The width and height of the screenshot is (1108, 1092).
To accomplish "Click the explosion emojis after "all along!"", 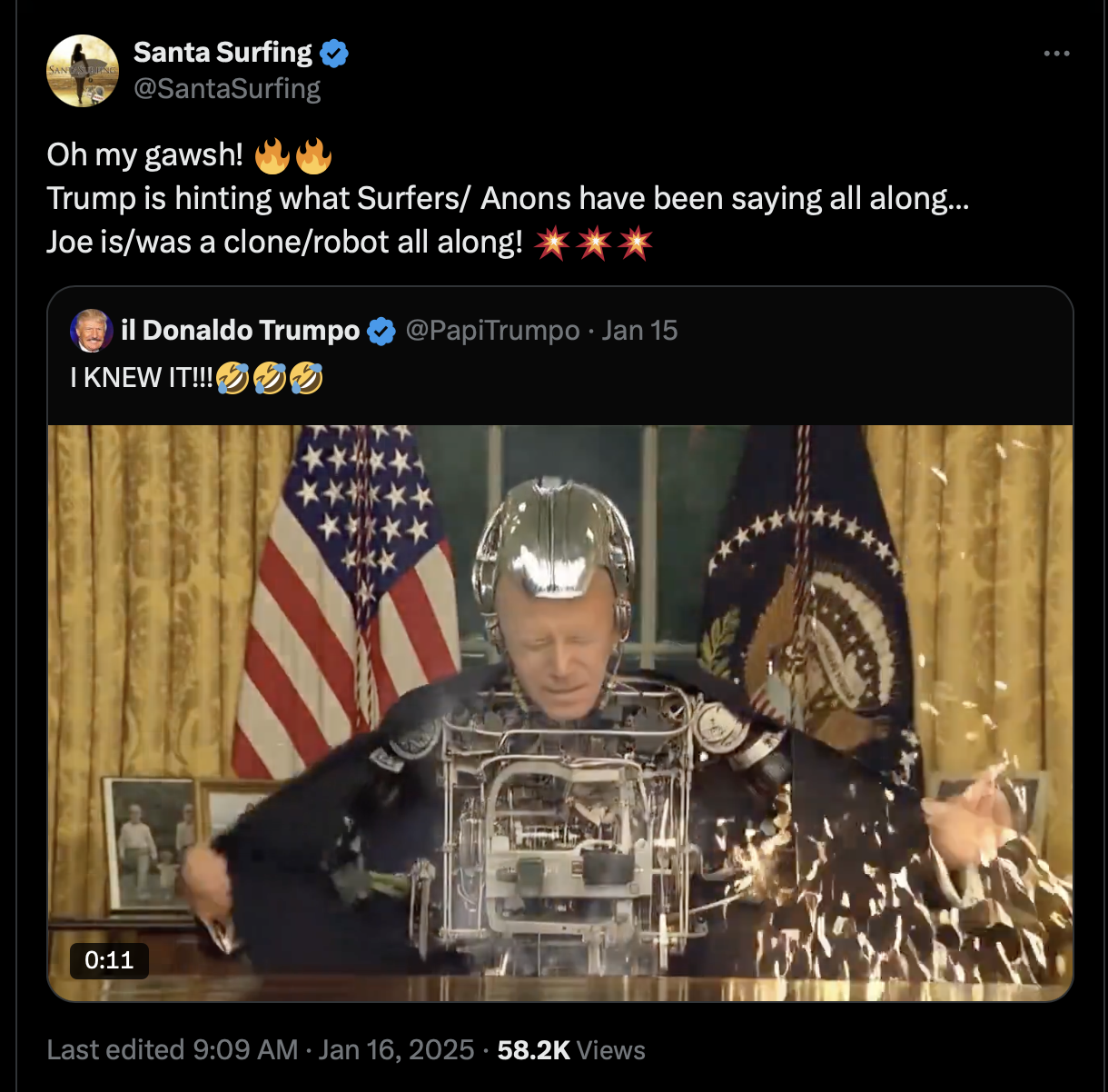I will tap(594, 243).
